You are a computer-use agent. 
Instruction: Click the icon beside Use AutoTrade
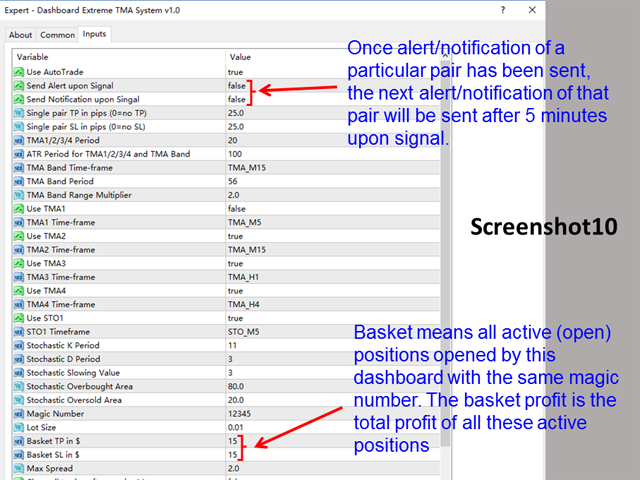(19, 72)
